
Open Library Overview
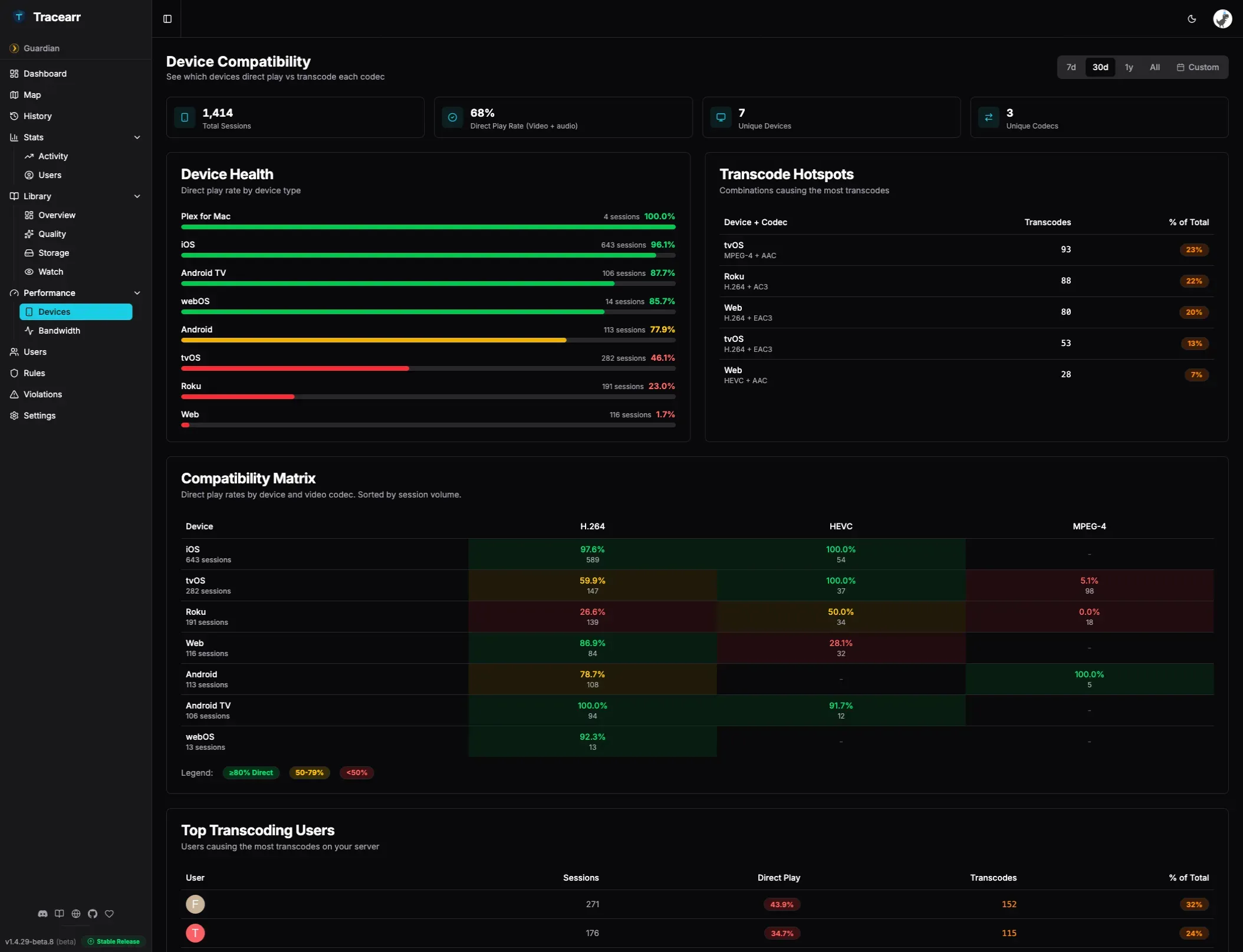point(75,215)
